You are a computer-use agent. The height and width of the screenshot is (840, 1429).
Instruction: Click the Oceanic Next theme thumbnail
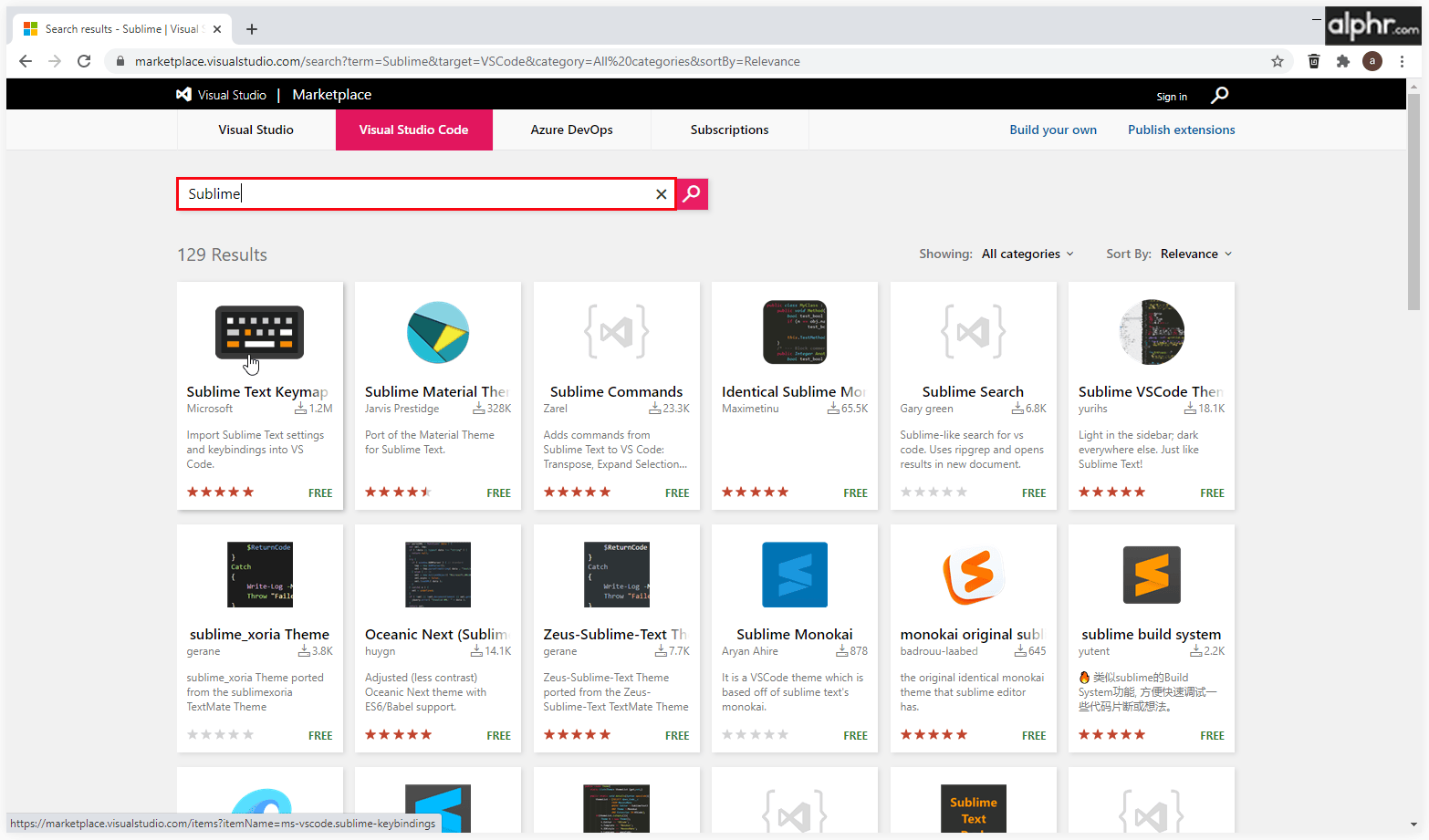tap(438, 575)
